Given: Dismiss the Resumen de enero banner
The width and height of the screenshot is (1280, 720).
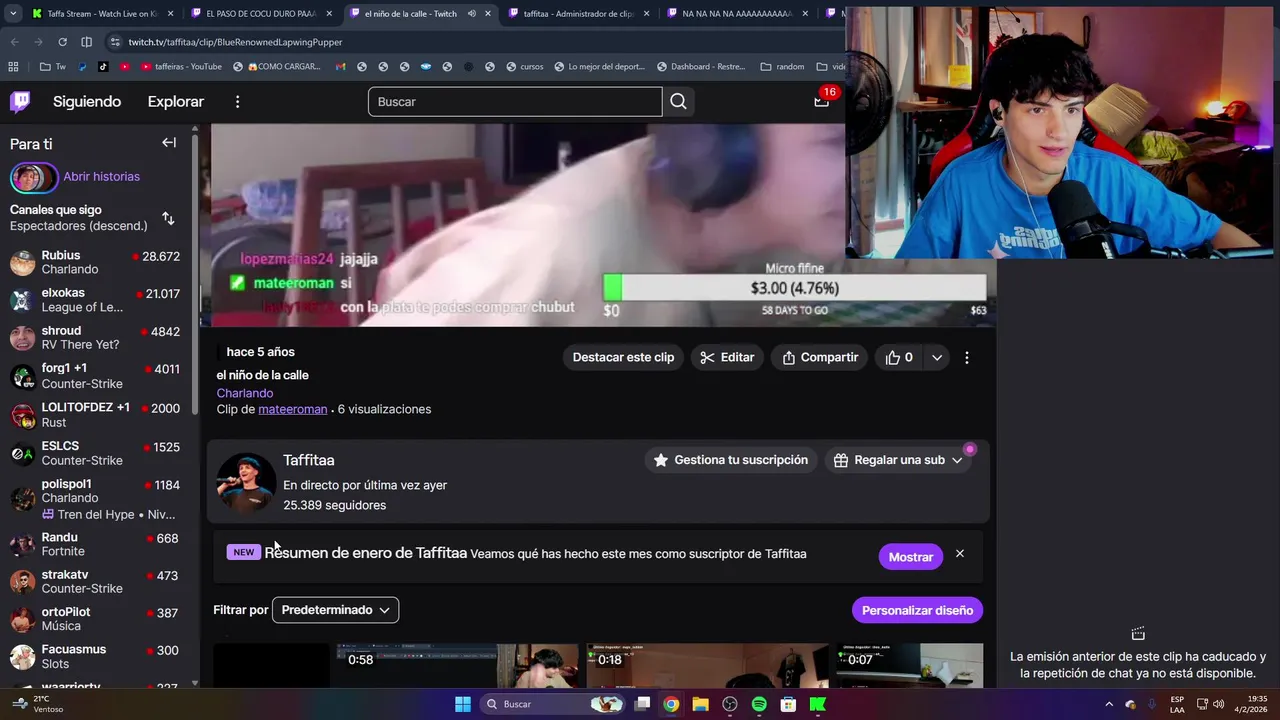Looking at the screenshot, I should click(959, 554).
